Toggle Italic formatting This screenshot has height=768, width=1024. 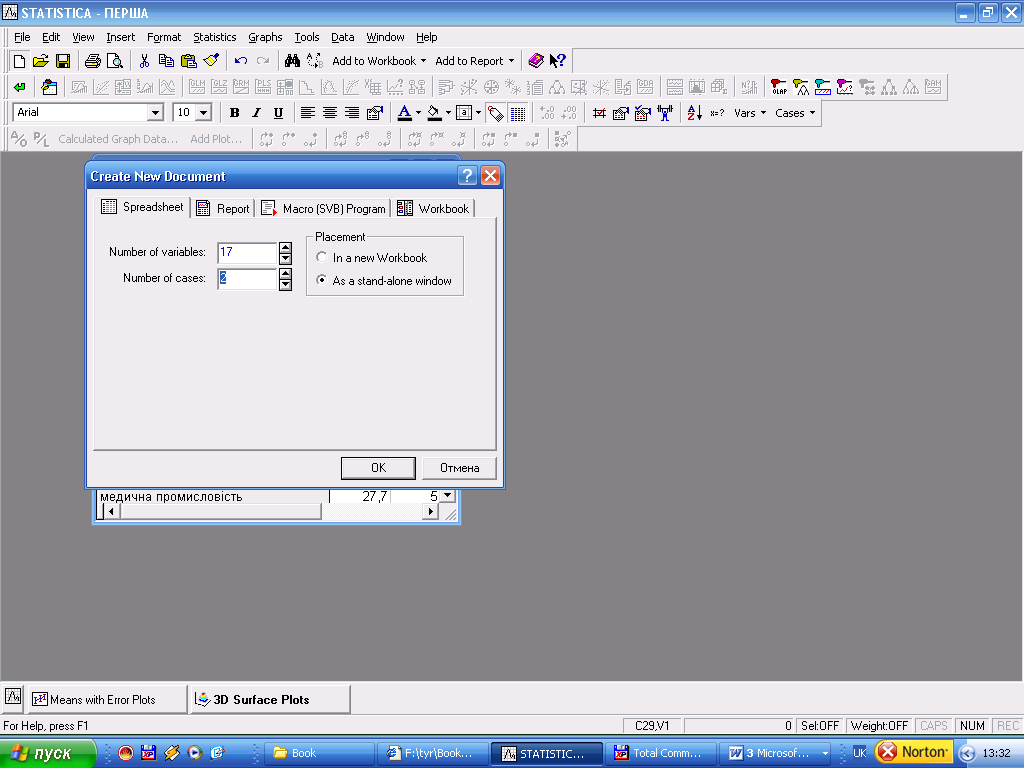click(x=256, y=113)
